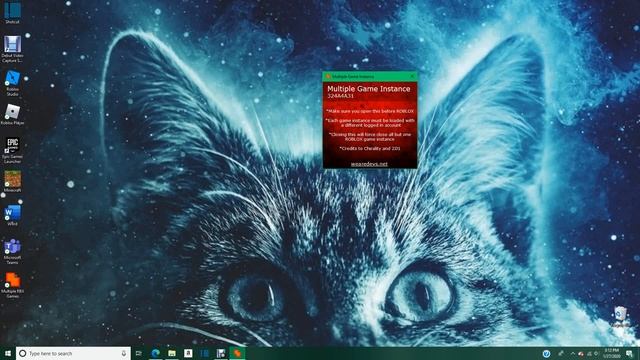
Task: Focus the 'Type here to search' box
Action: [x=73, y=353]
